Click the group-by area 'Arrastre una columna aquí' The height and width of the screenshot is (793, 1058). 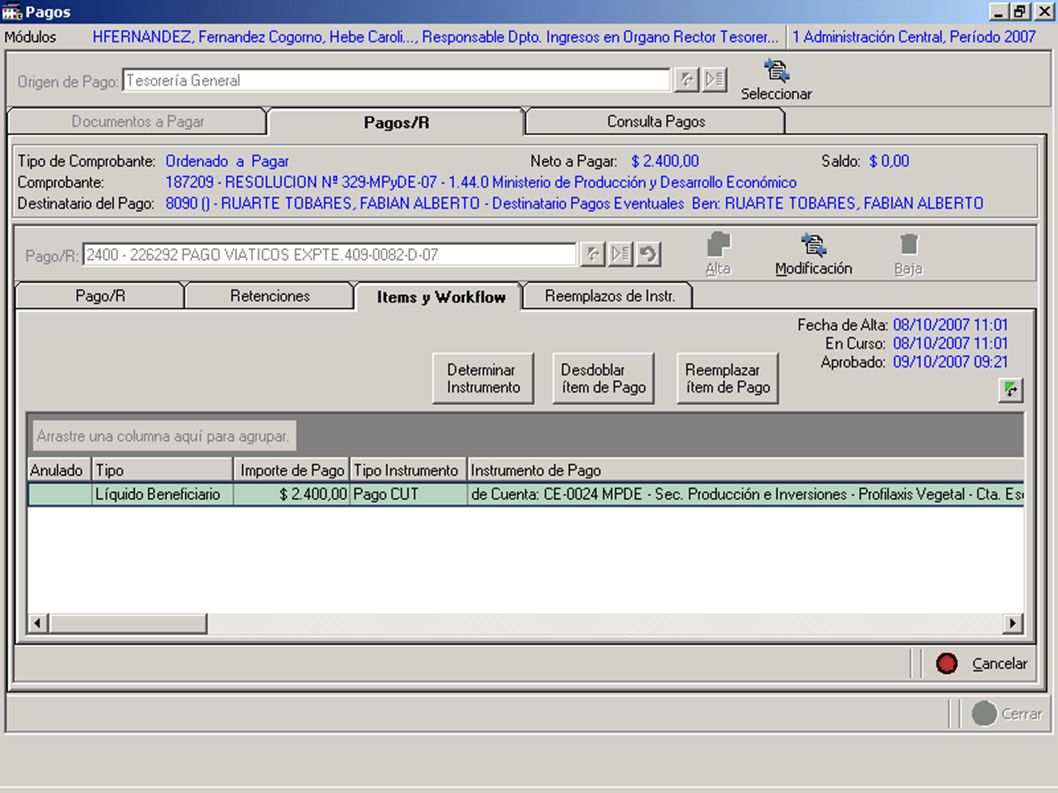coord(163,436)
